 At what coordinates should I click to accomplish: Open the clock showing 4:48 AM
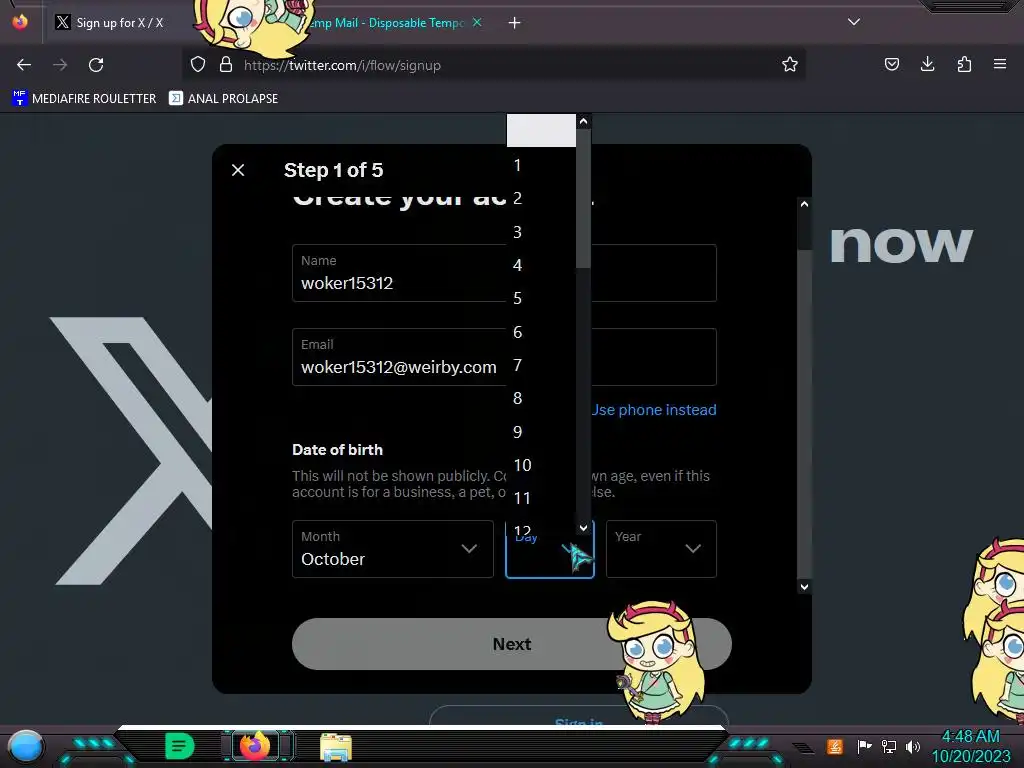tap(970, 746)
